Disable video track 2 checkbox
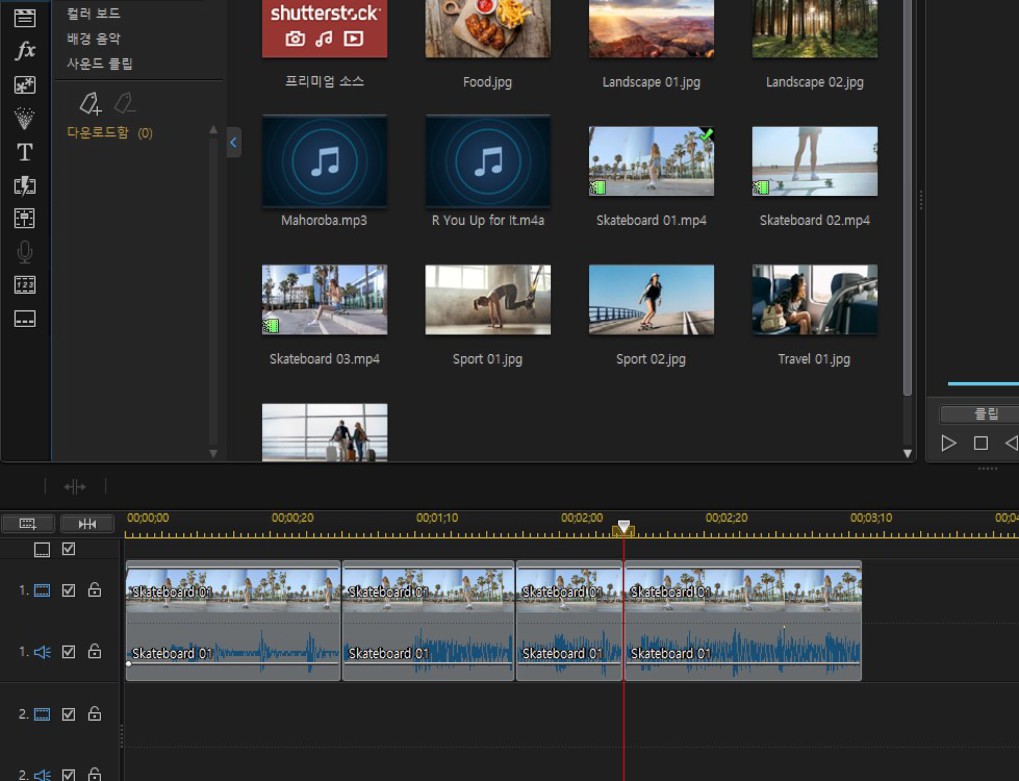The height and width of the screenshot is (781, 1019). click(x=68, y=714)
